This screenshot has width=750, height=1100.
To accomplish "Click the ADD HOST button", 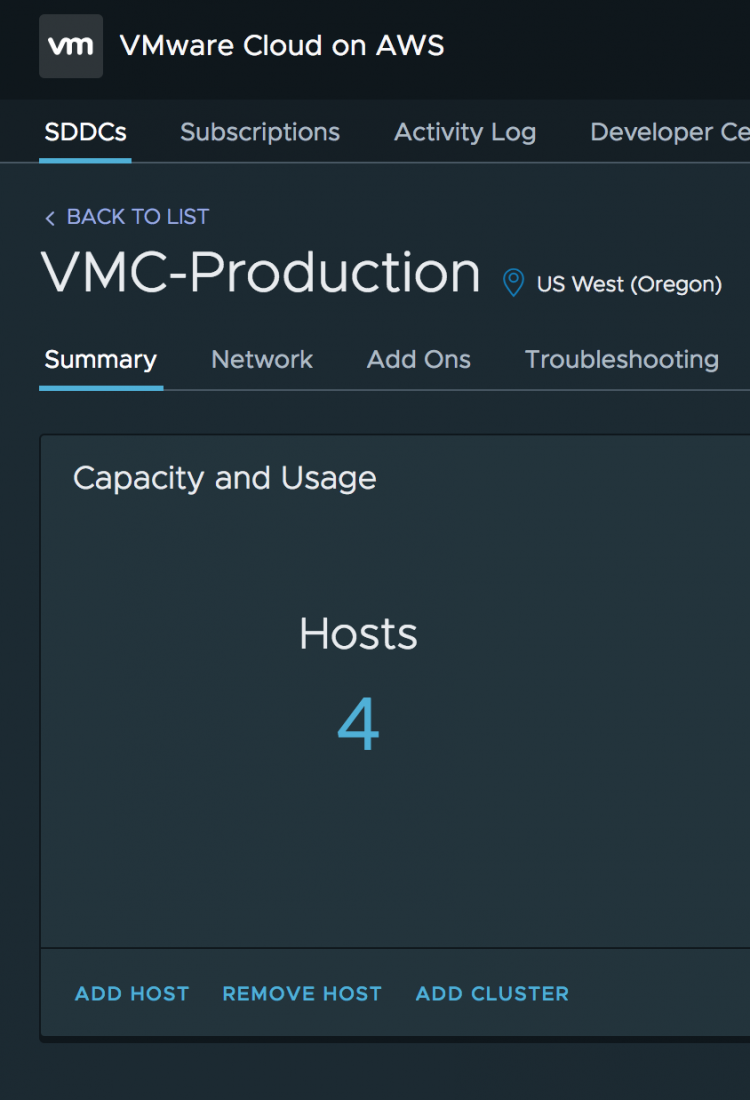I will 132,994.
